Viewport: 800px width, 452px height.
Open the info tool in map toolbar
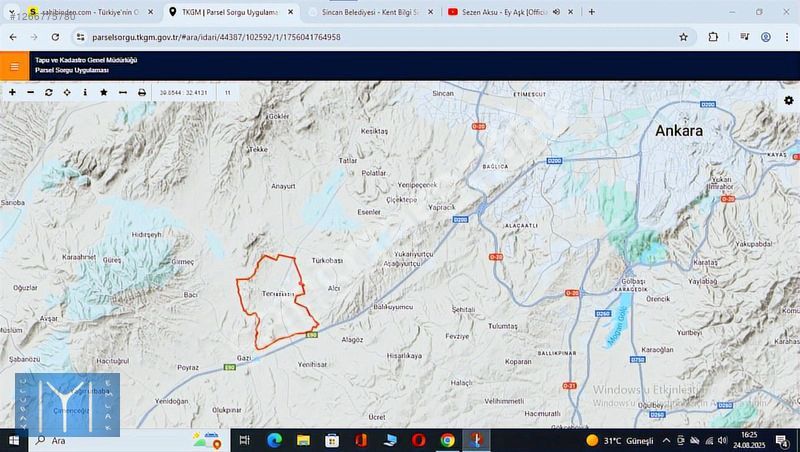pyautogui.click(x=85, y=92)
